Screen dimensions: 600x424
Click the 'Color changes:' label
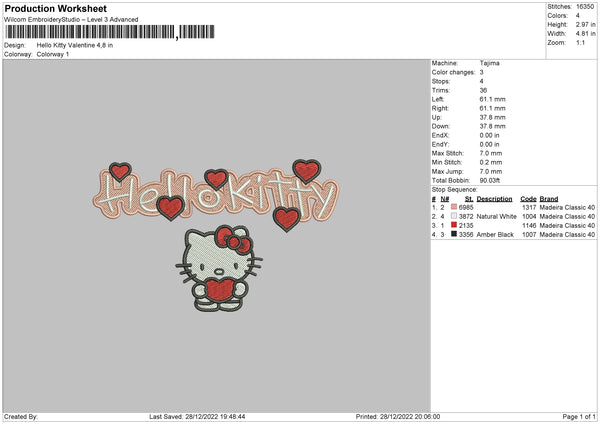click(453, 72)
